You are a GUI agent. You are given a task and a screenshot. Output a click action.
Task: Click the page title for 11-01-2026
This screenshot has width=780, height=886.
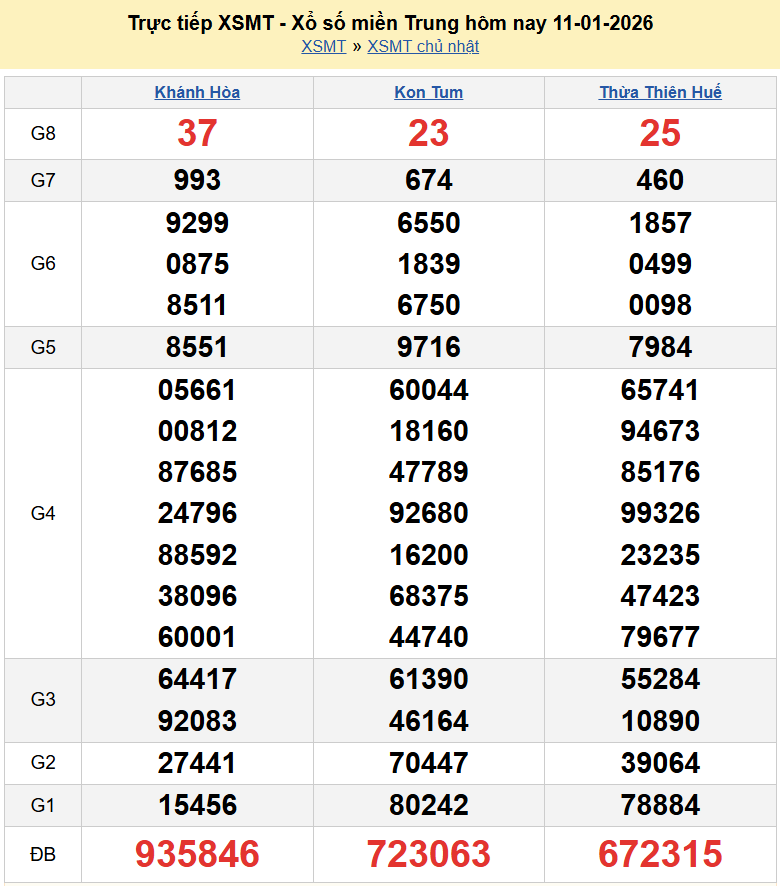pyautogui.click(x=390, y=23)
